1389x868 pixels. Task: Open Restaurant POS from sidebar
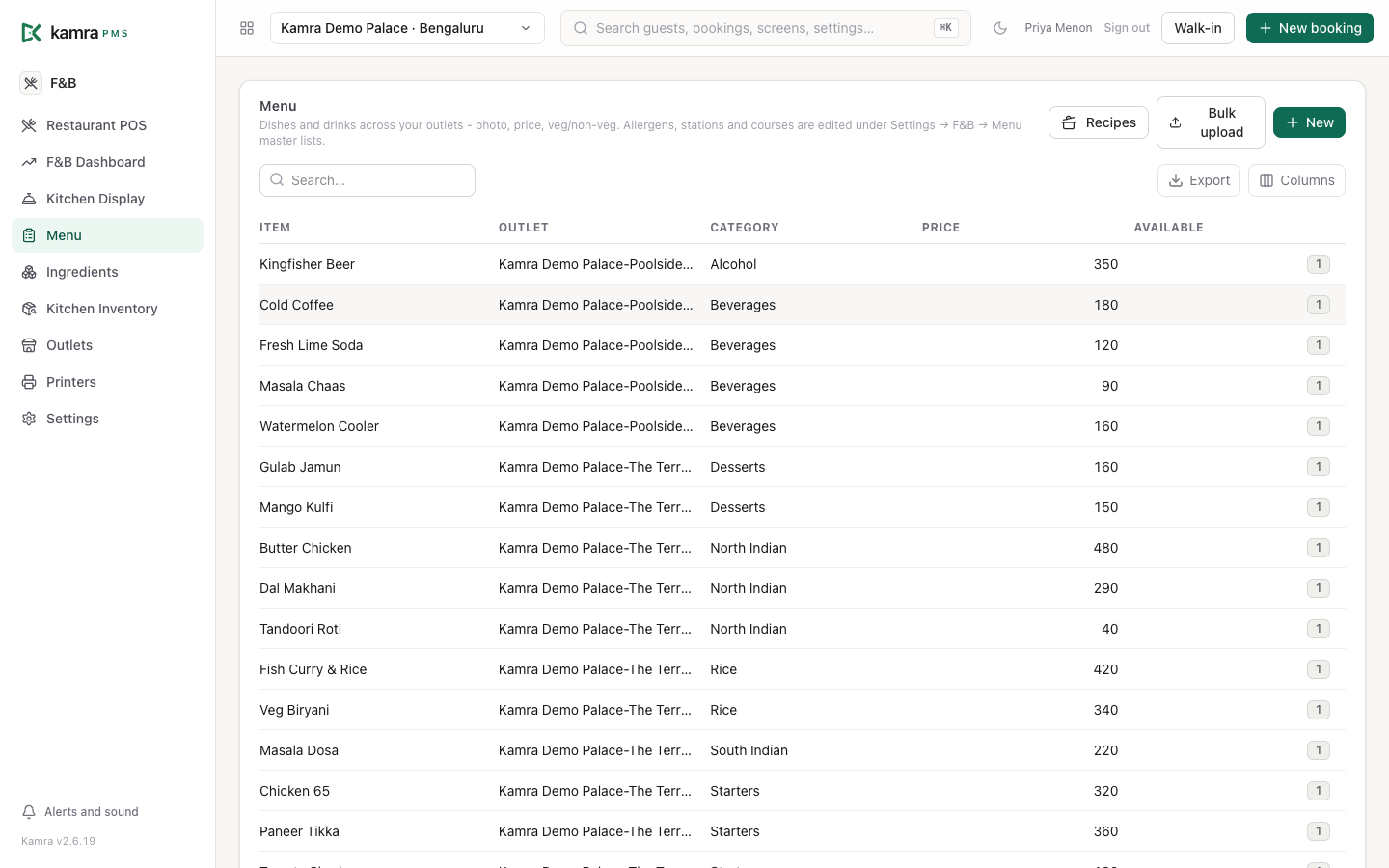pyautogui.click(x=107, y=125)
